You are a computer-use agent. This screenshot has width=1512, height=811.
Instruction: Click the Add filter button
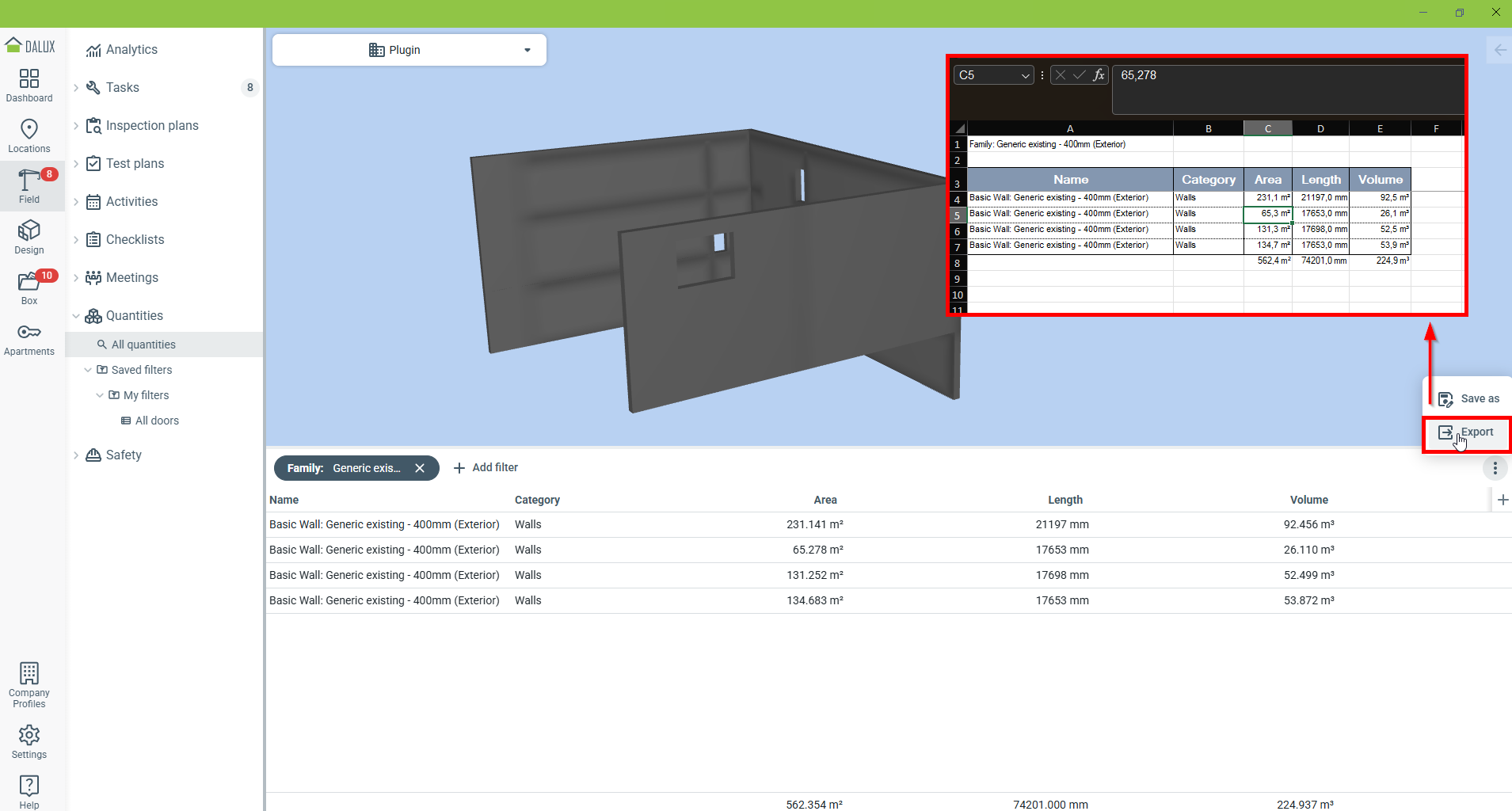(486, 468)
